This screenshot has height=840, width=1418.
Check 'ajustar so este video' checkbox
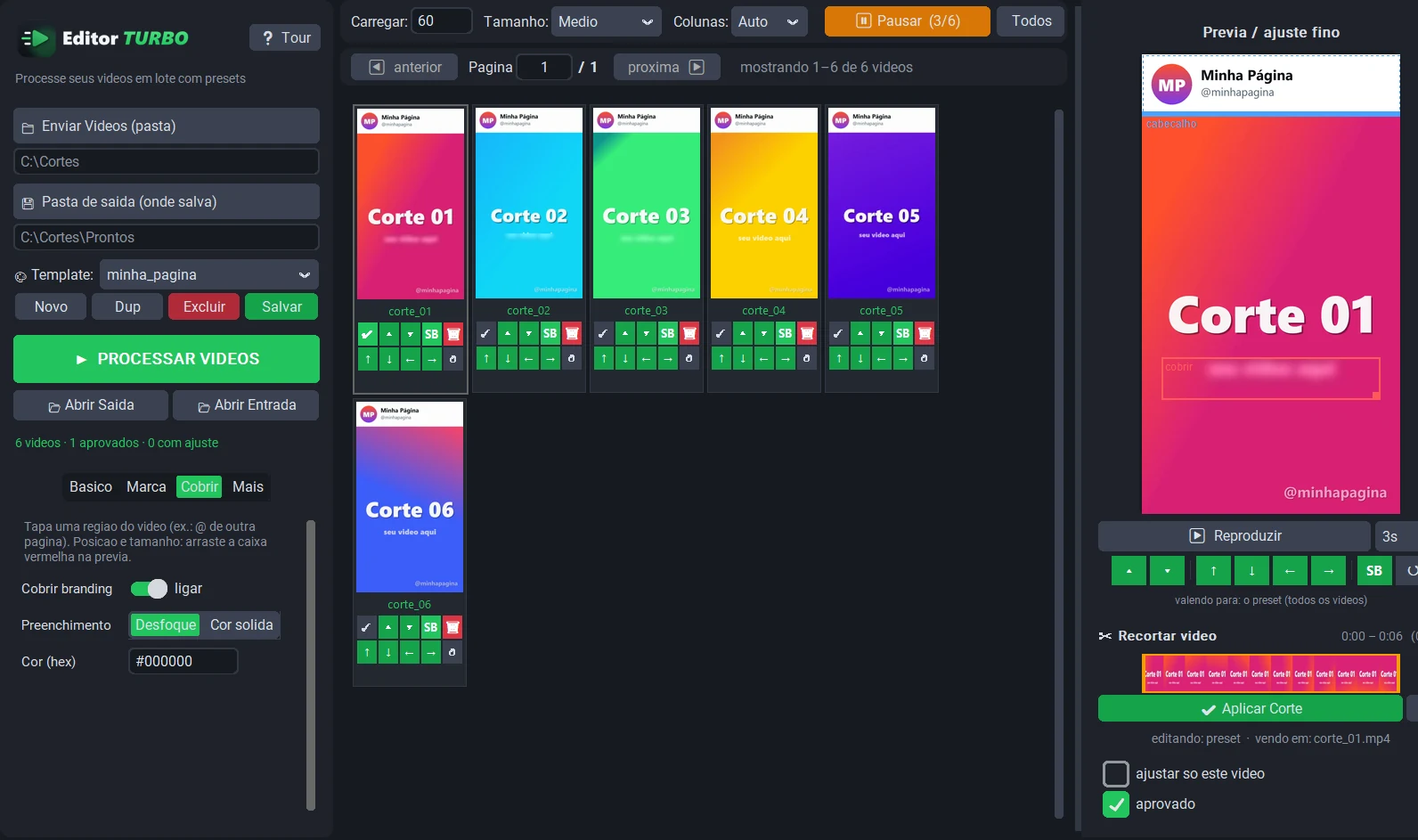coord(1116,773)
